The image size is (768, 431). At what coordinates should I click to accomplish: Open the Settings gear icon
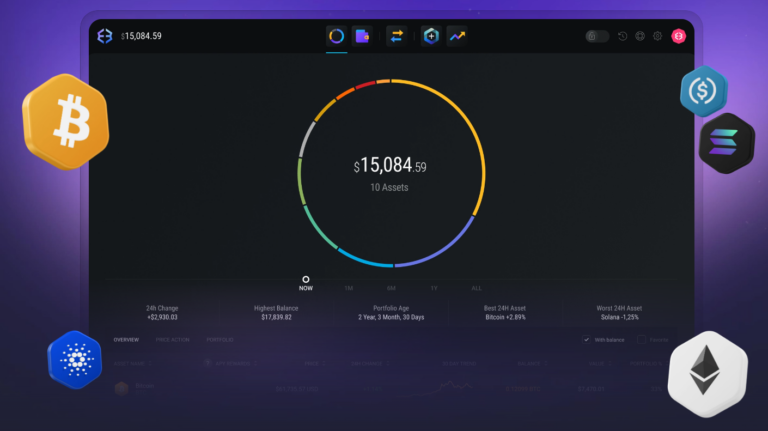click(x=657, y=36)
